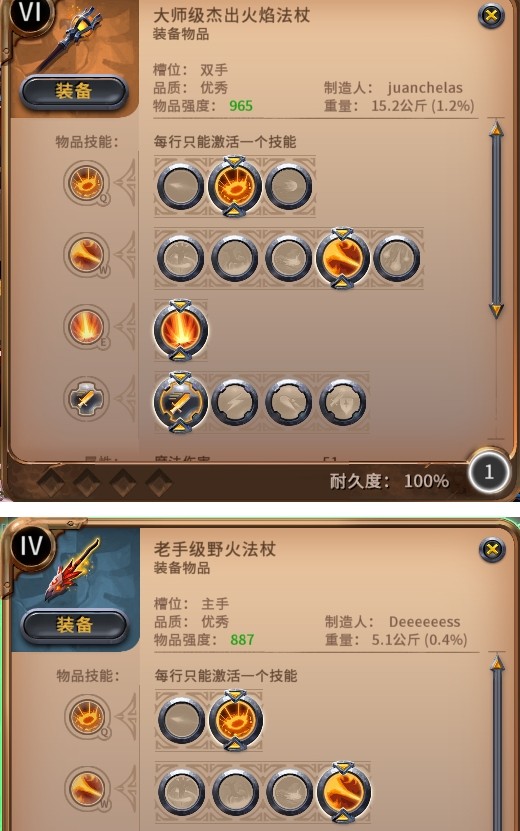The width and height of the screenshot is (520, 831).
Task: Select fifth W-row skill on fire staff
Action: pos(396,259)
